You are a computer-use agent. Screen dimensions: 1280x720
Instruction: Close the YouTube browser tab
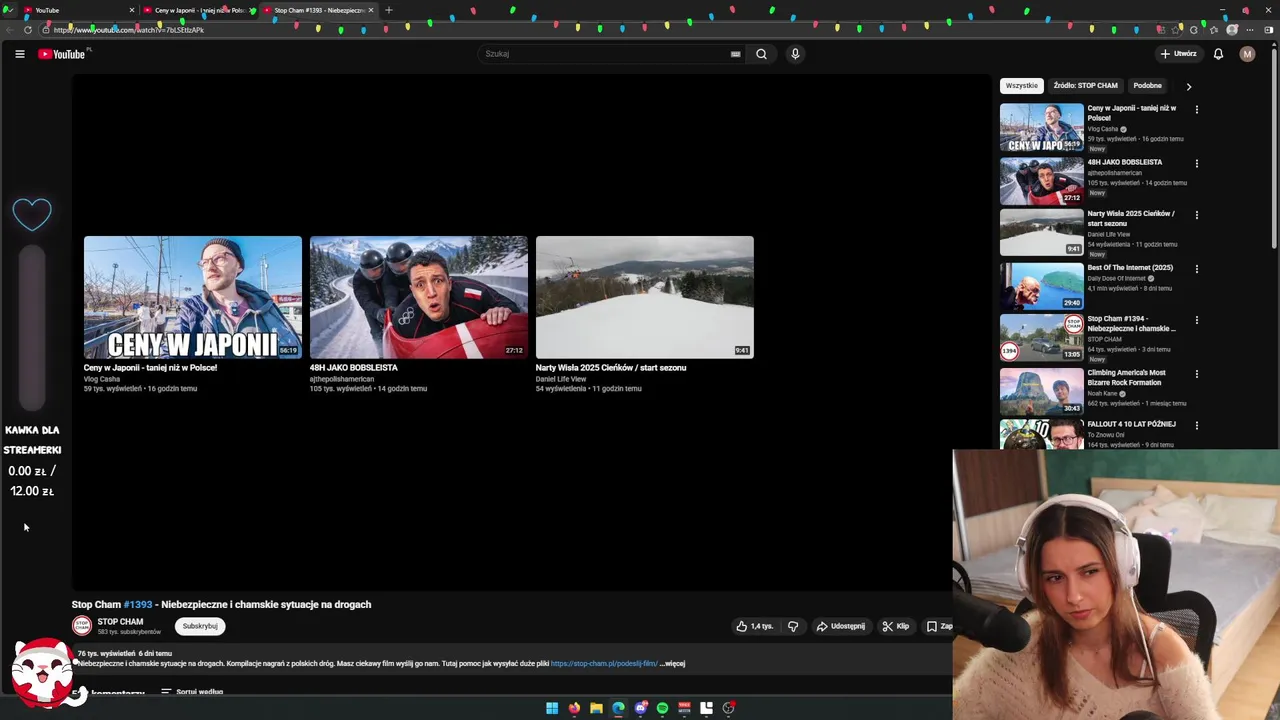pyautogui.click(x=131, y=10)
